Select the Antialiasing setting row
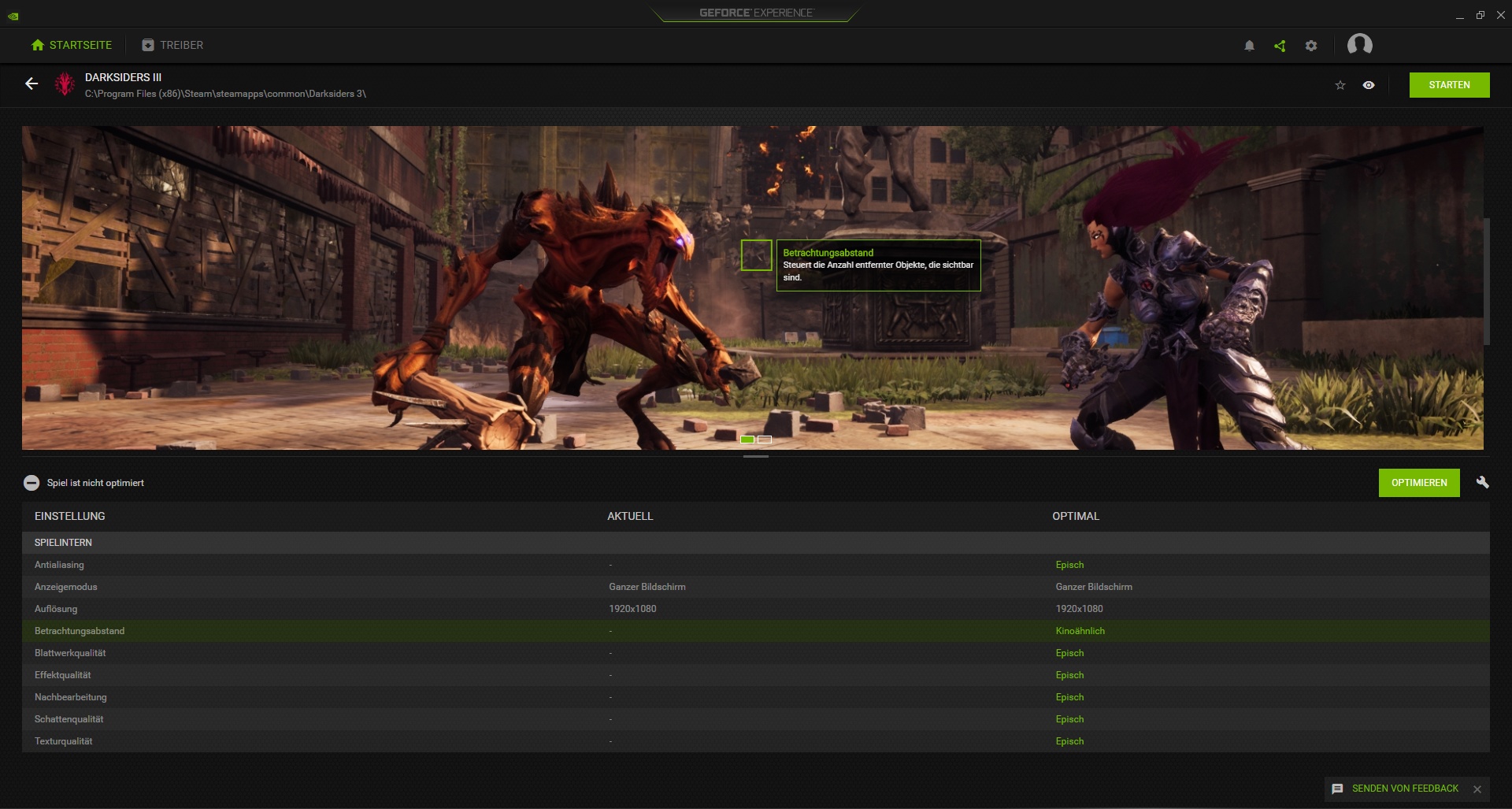The width and height of the screenshot is (1512, 809). (756, 565)
